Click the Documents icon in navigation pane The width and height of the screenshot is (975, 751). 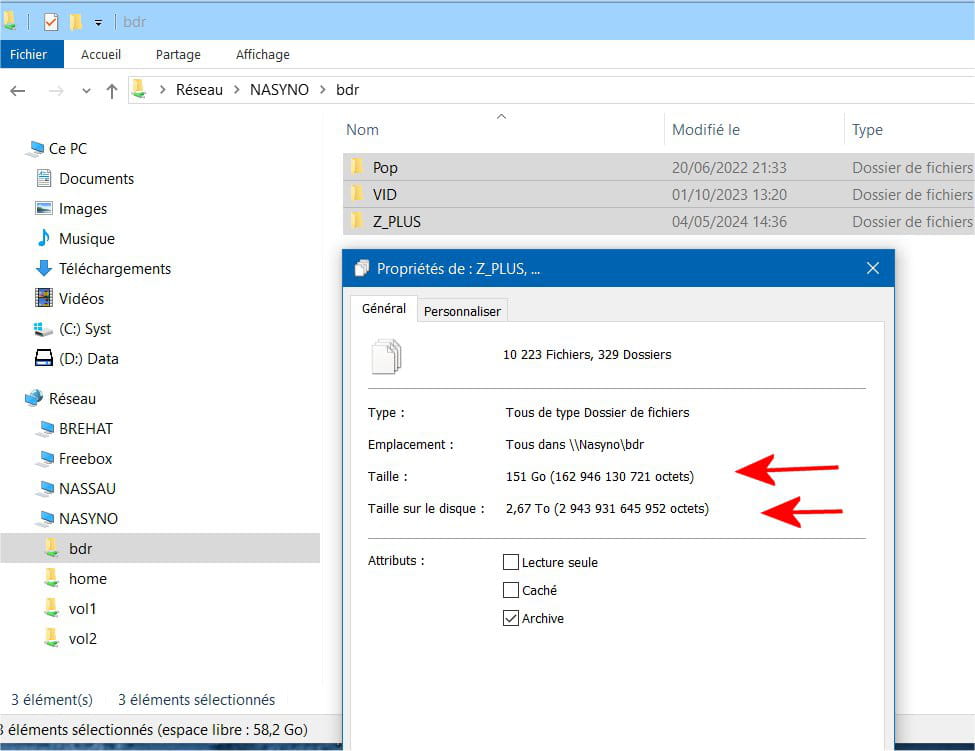(x=44, y=178)
